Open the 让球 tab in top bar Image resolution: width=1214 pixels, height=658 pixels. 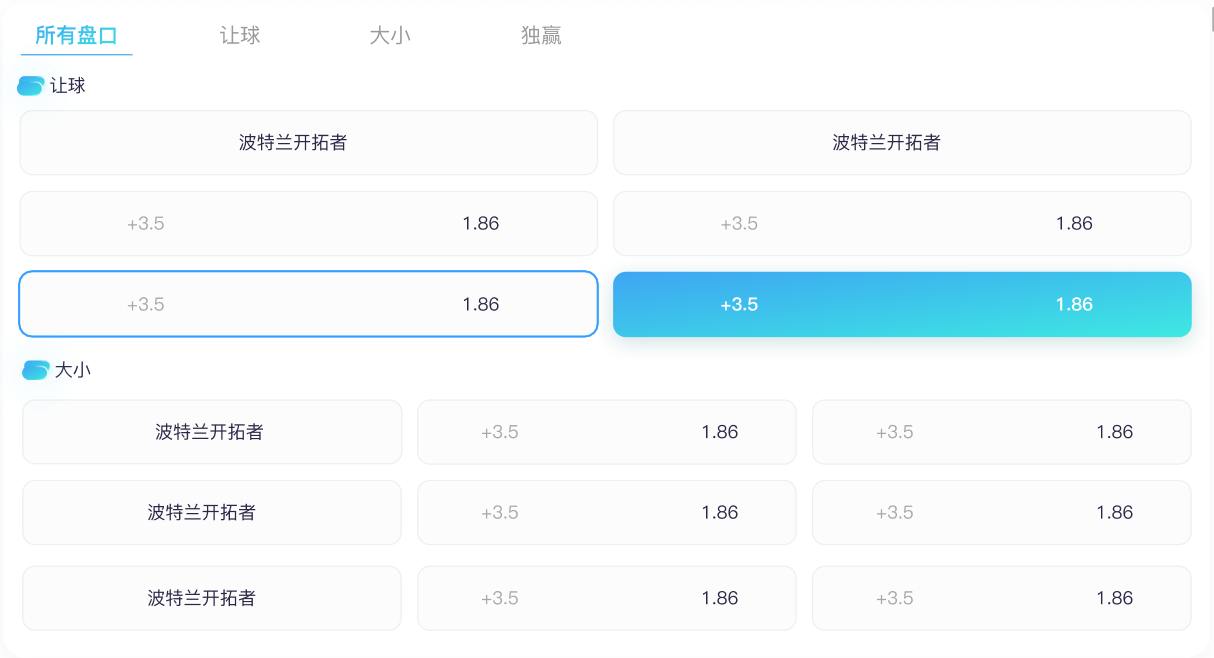[240, 36]
